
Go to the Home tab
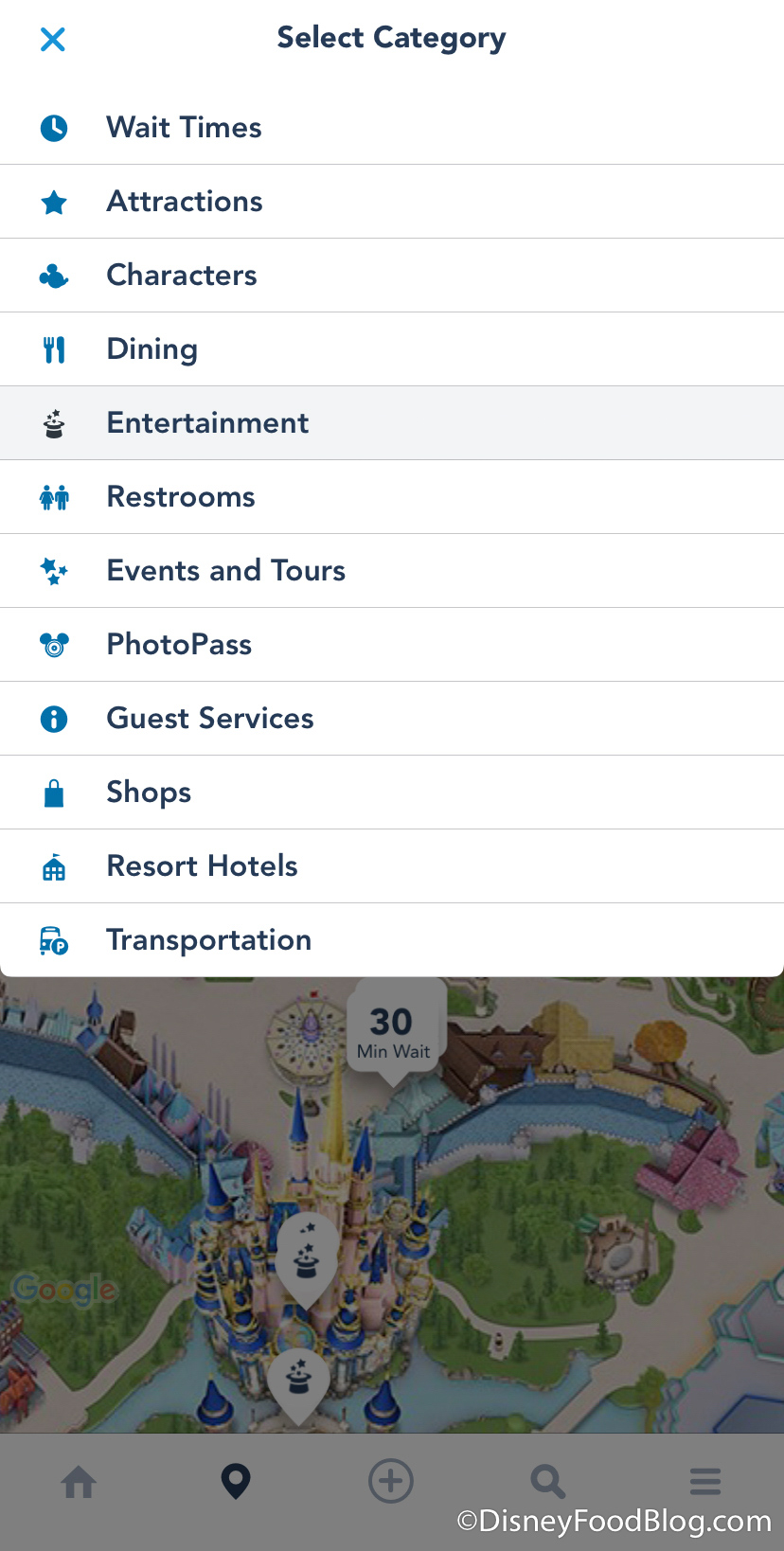(79, 1482)
